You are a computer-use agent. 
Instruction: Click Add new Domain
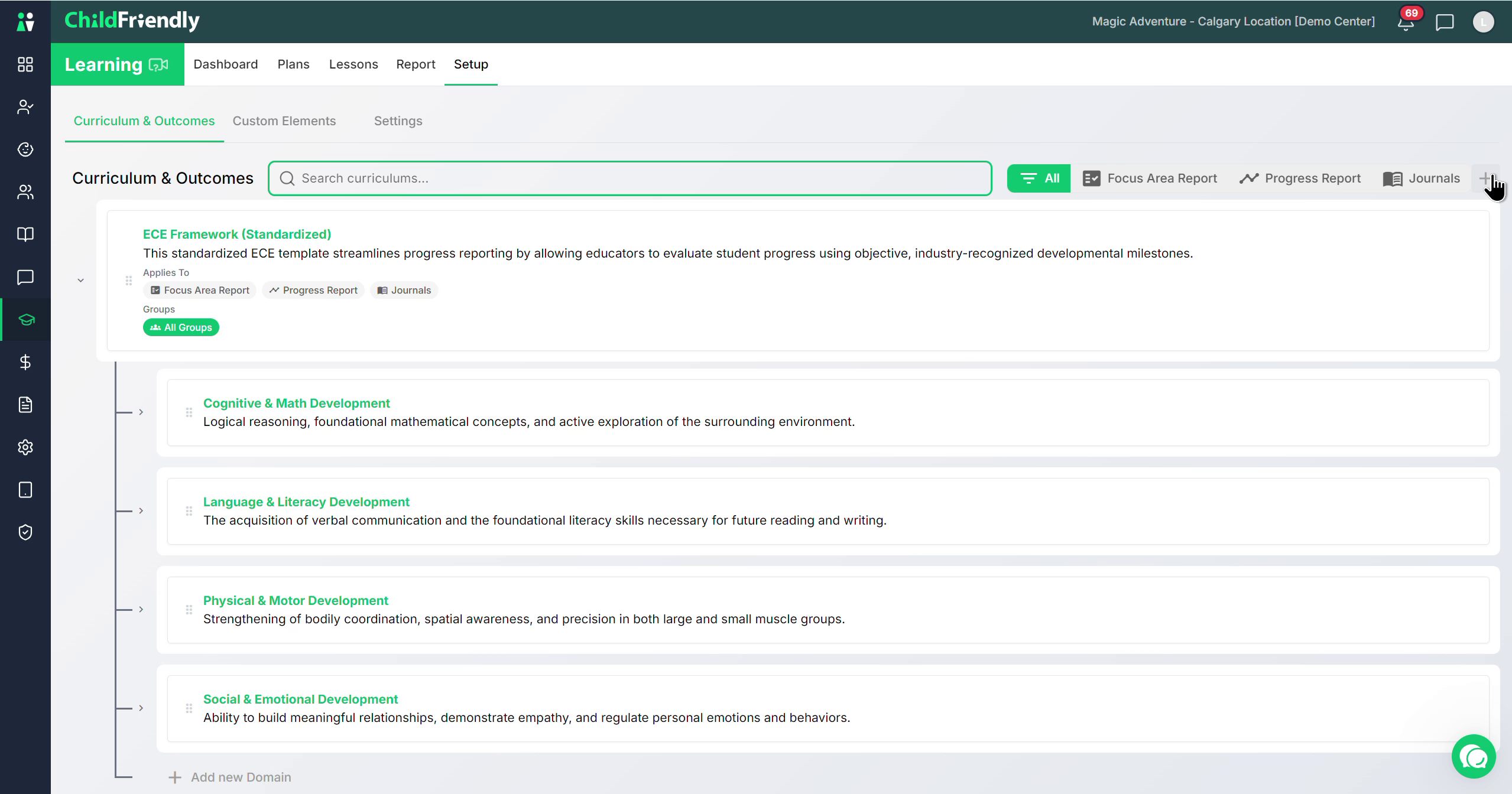[x=230, y=777]
